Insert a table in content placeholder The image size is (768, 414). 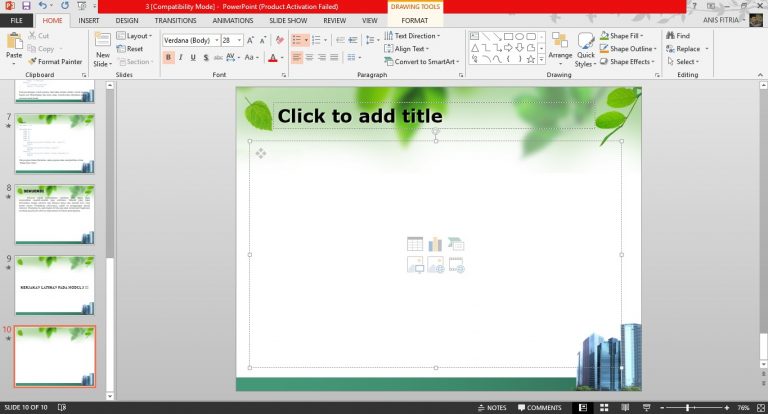[415, 244]
